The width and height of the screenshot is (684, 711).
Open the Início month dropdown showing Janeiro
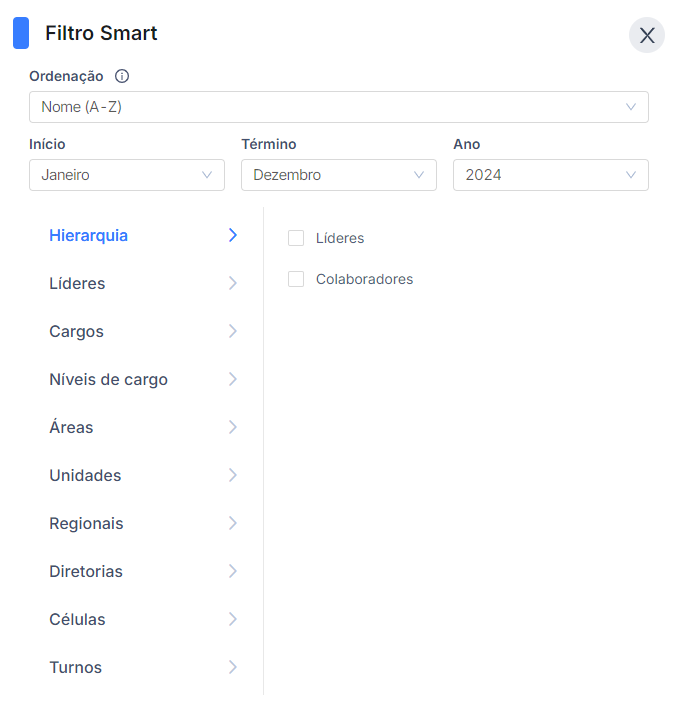pyautogui.click(x=127, y=175)
